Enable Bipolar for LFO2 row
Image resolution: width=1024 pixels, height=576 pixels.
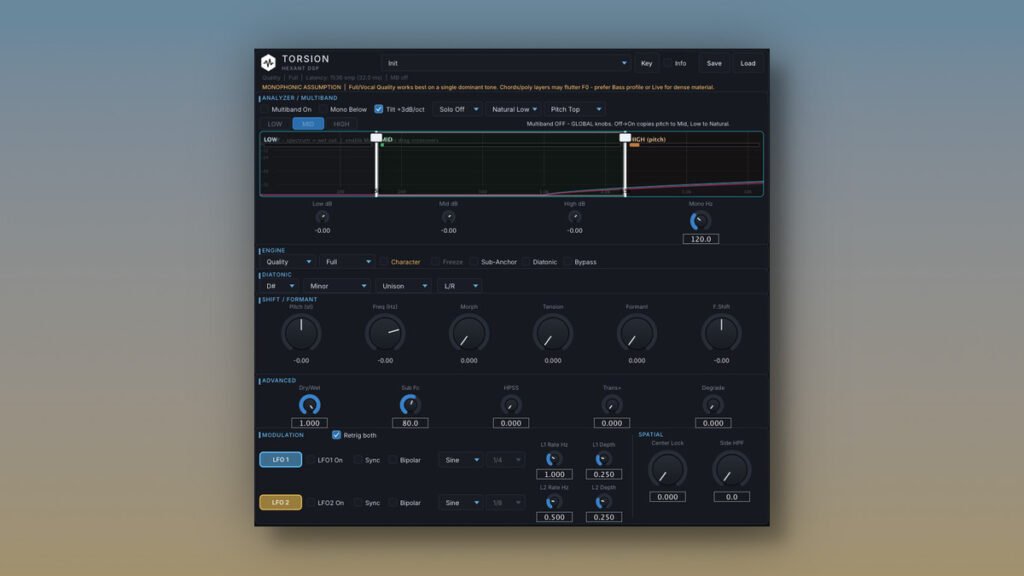click(x=392, y=503)
